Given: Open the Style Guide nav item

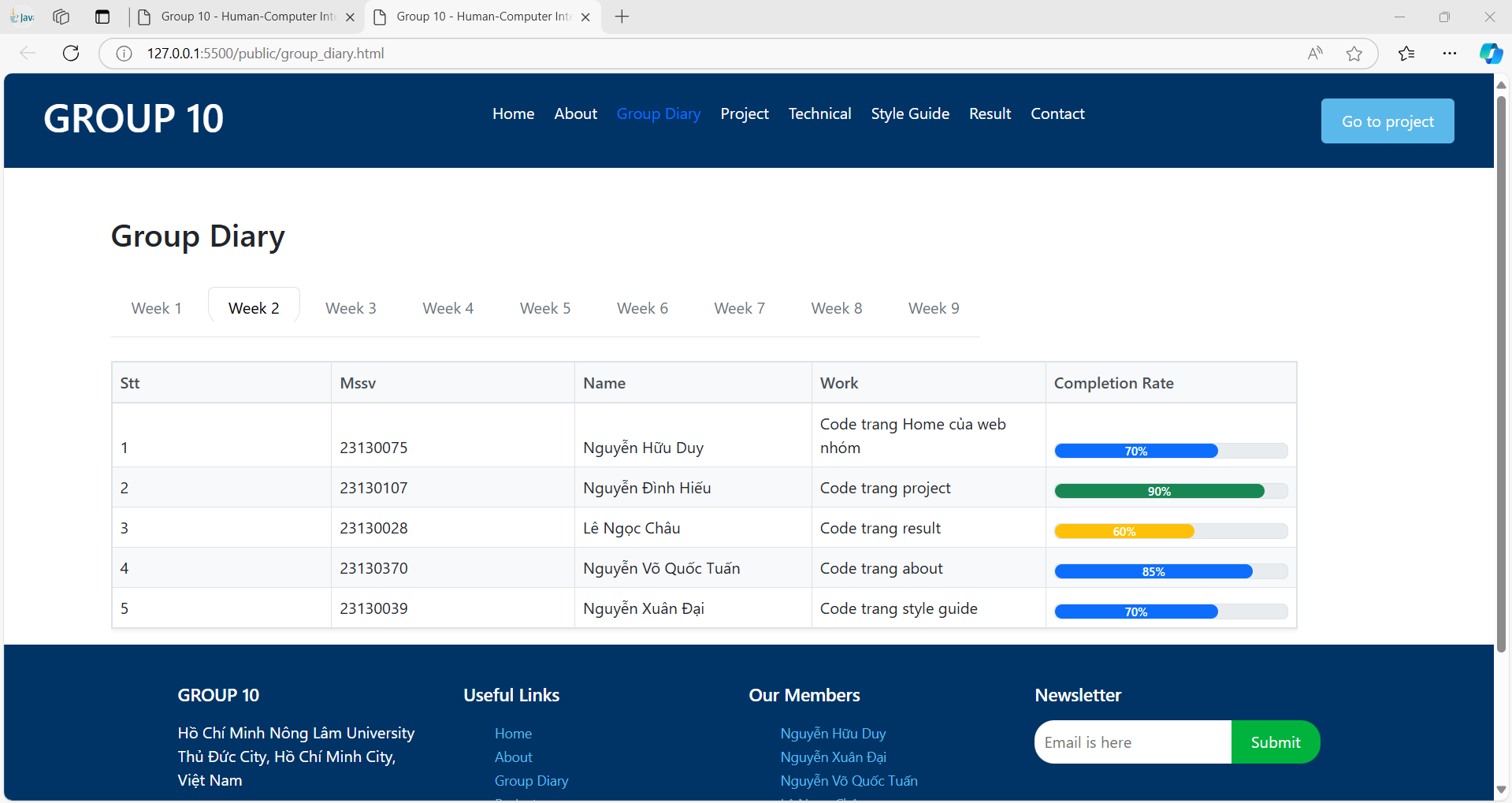Looking at the screenshot, I should tap(910, 113).
